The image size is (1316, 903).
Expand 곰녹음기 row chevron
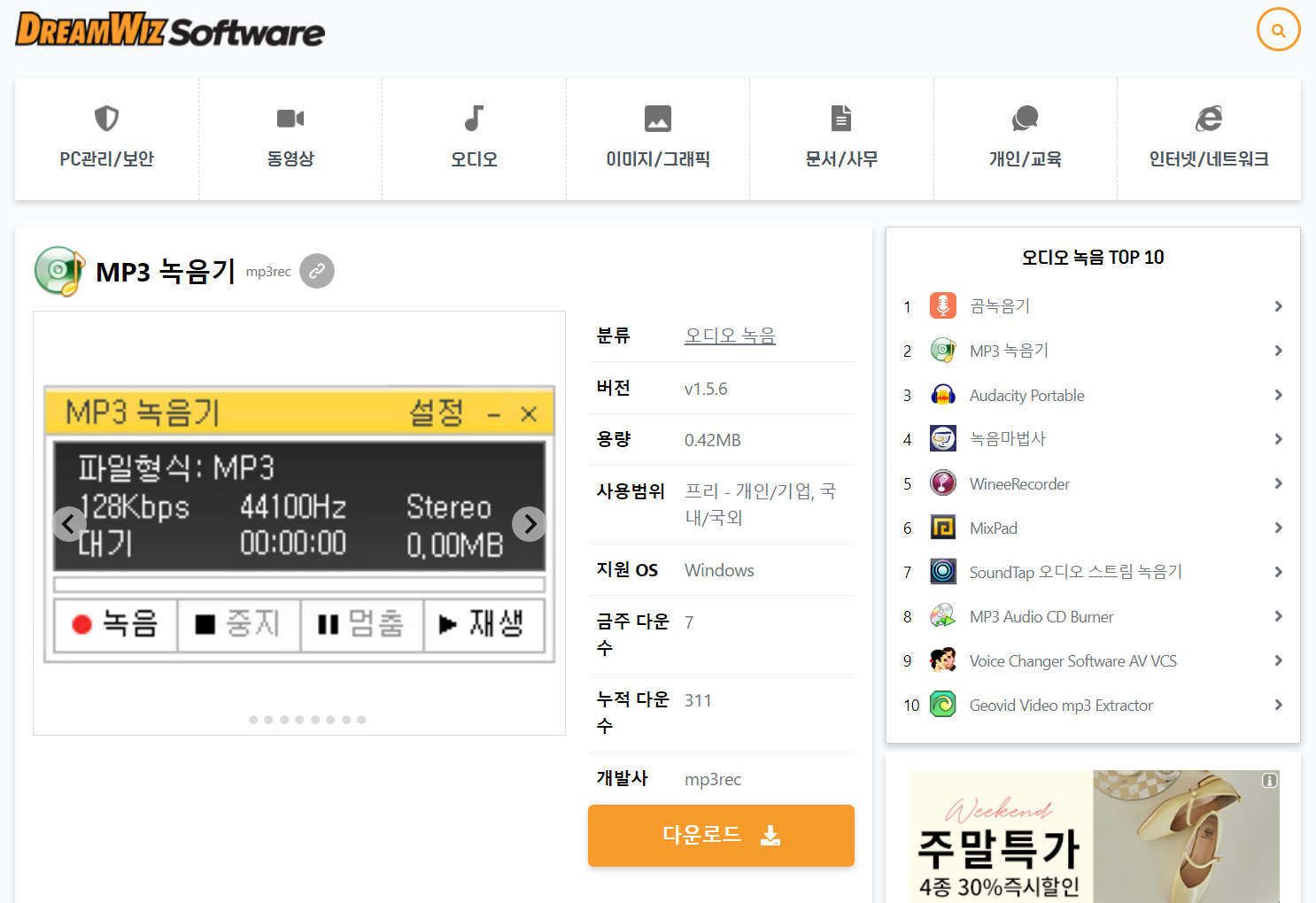(x=1278, y=306)
